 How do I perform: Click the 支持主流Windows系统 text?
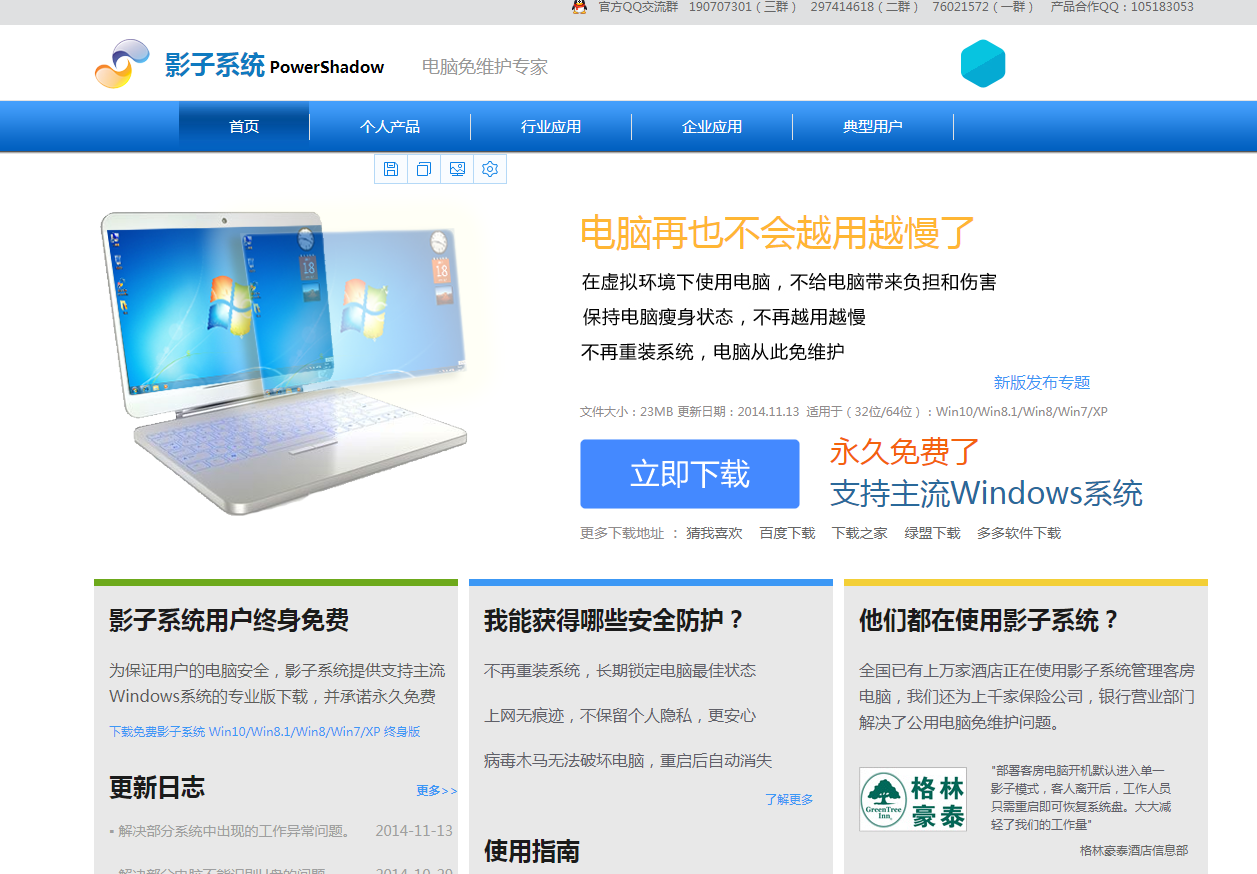(x=986, y=493)
